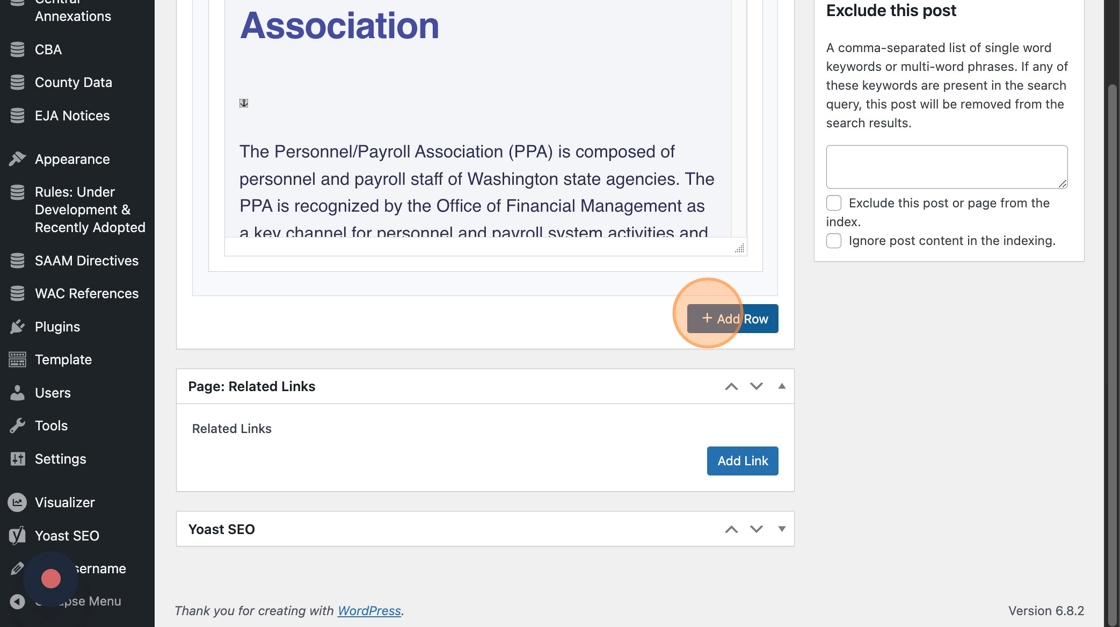
Task: Click the Plugins plug icon
Action: (17, 327)
